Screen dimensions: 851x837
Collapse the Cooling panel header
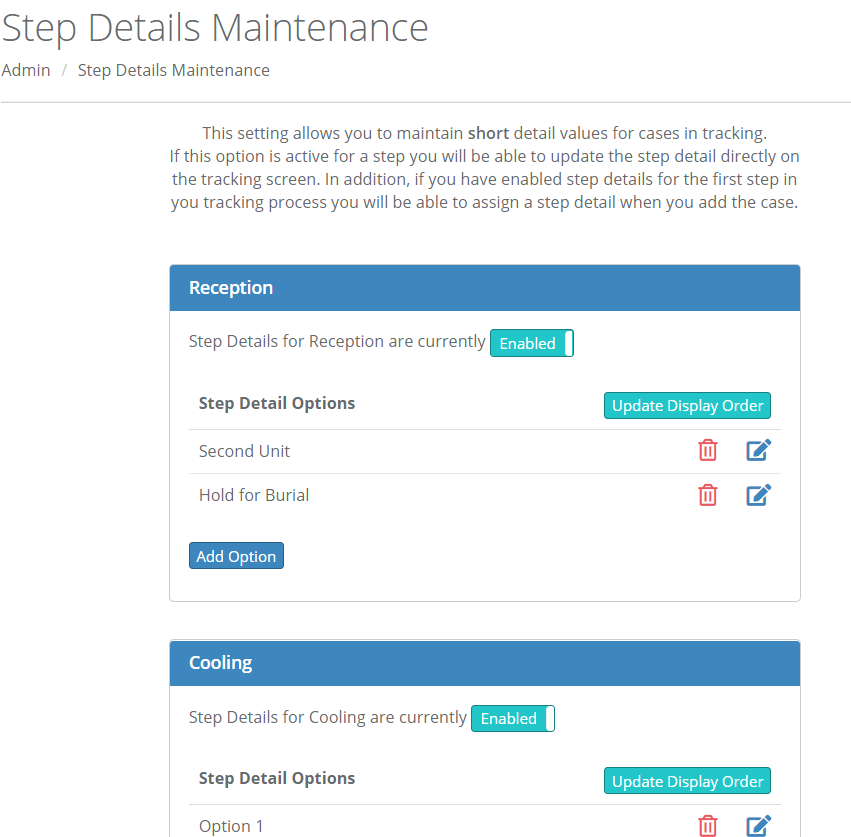484,662
